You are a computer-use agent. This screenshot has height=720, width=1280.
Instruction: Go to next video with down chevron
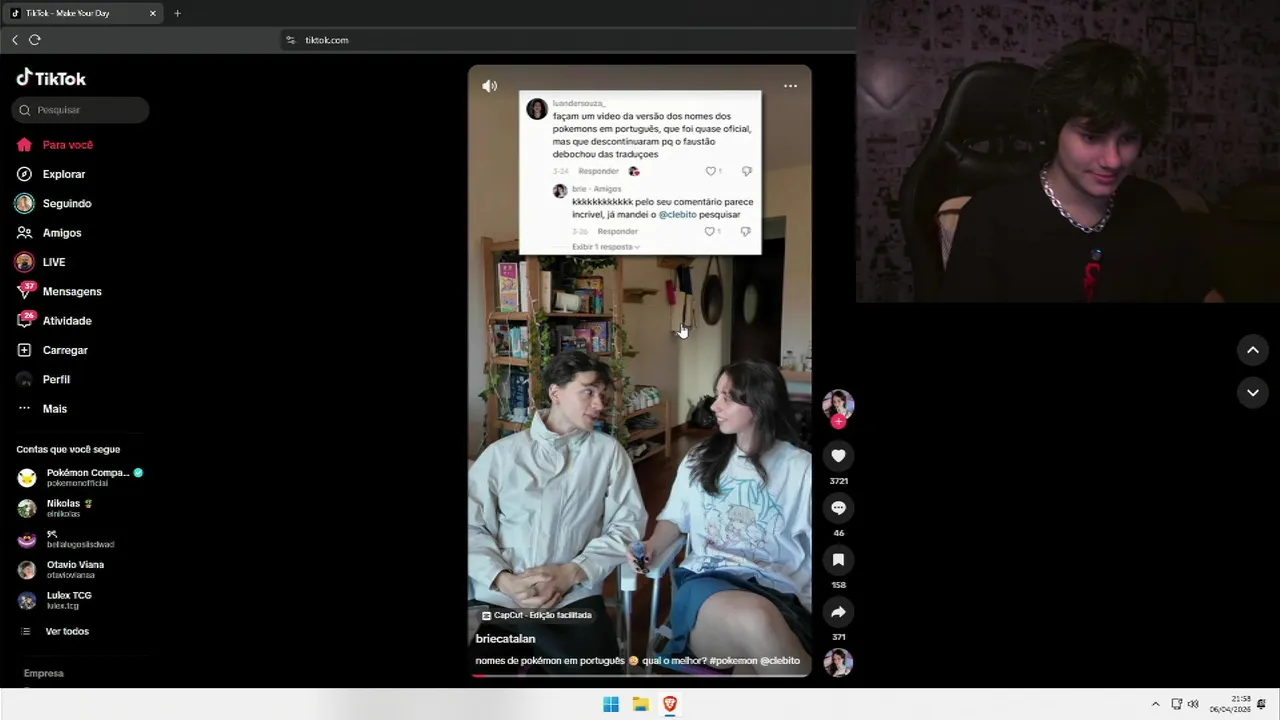1252,393
